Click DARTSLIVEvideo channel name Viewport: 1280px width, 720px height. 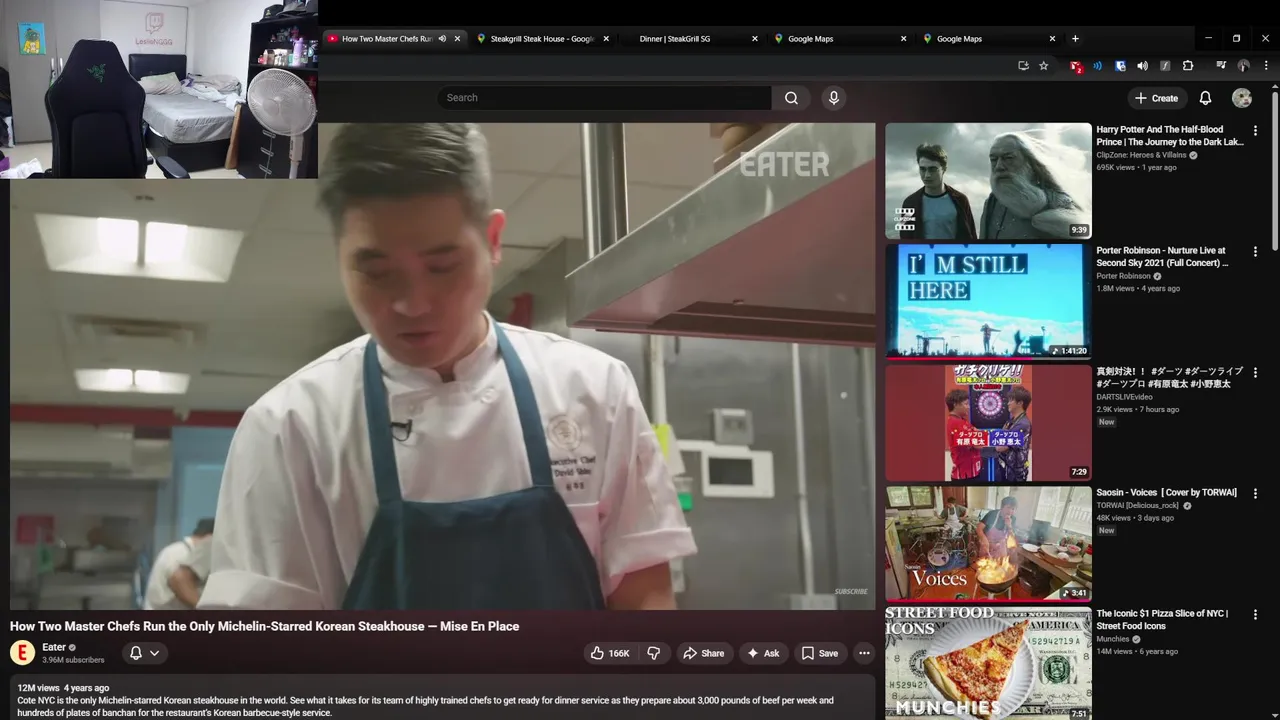(1124, 397)
